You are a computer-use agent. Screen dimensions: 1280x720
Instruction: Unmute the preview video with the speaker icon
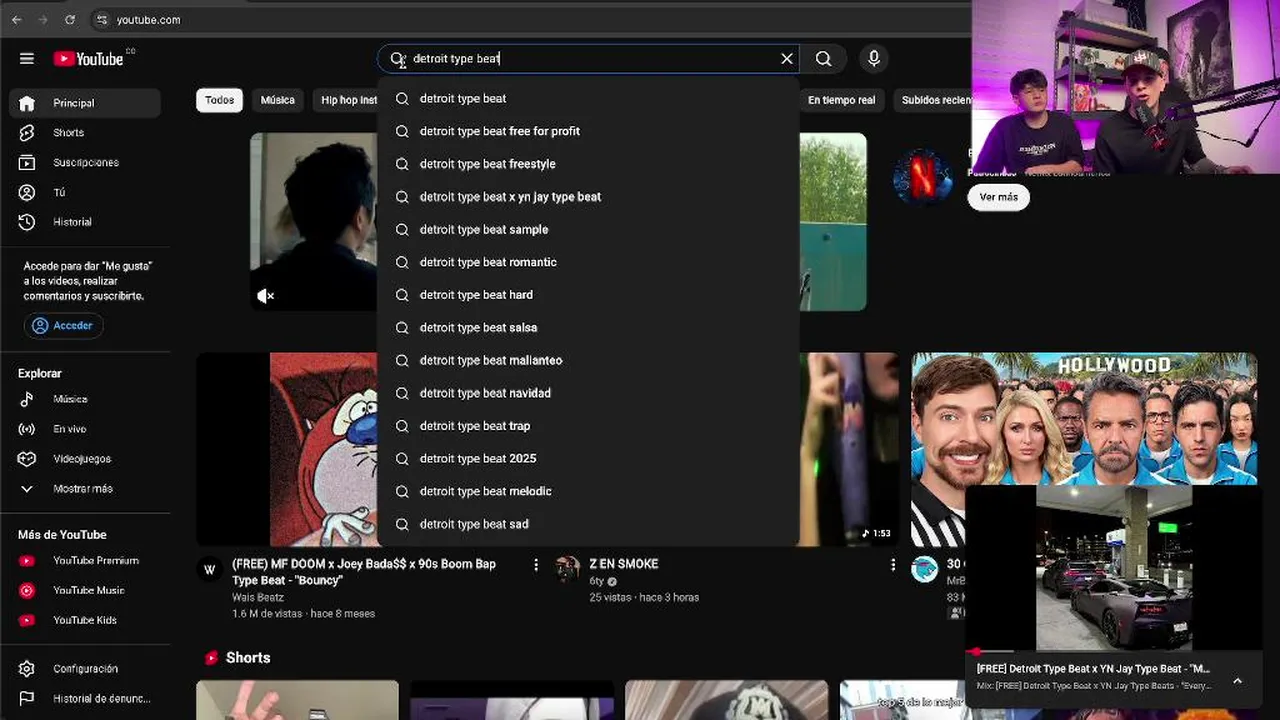click(x=265, y=295)
